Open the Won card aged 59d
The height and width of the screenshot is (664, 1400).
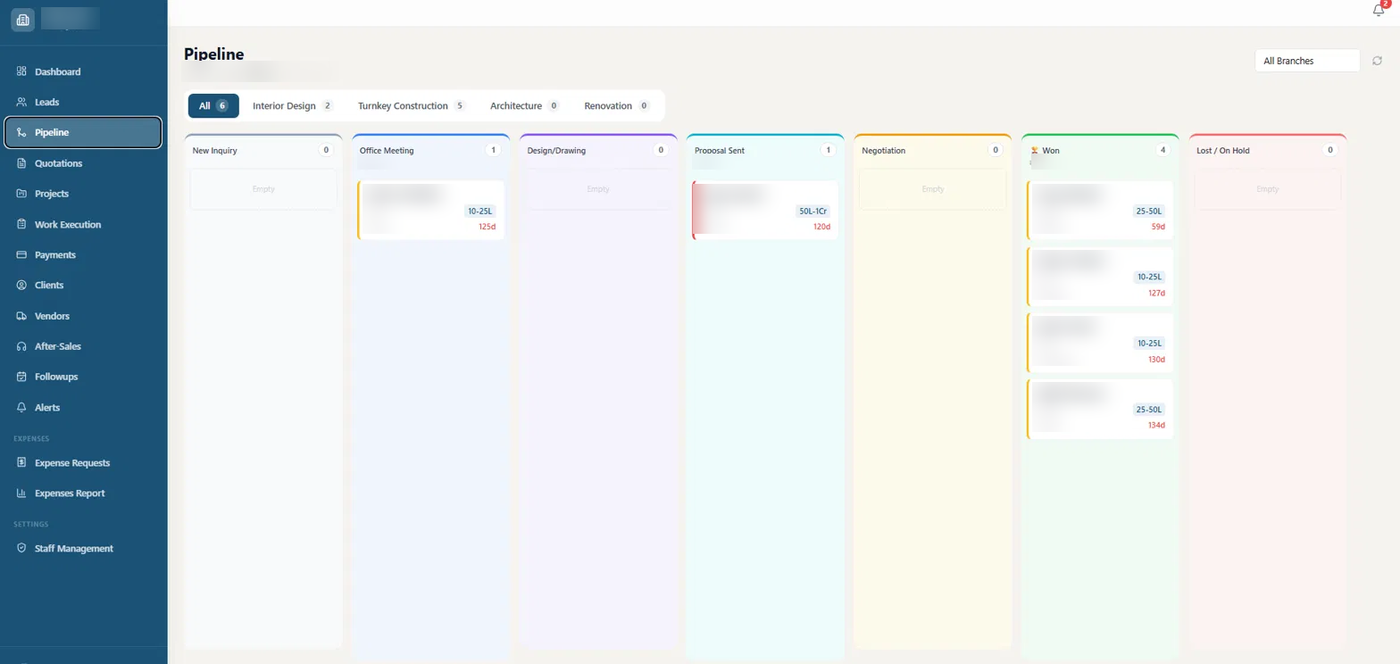pyautogui.click(x=1100, y=210)
